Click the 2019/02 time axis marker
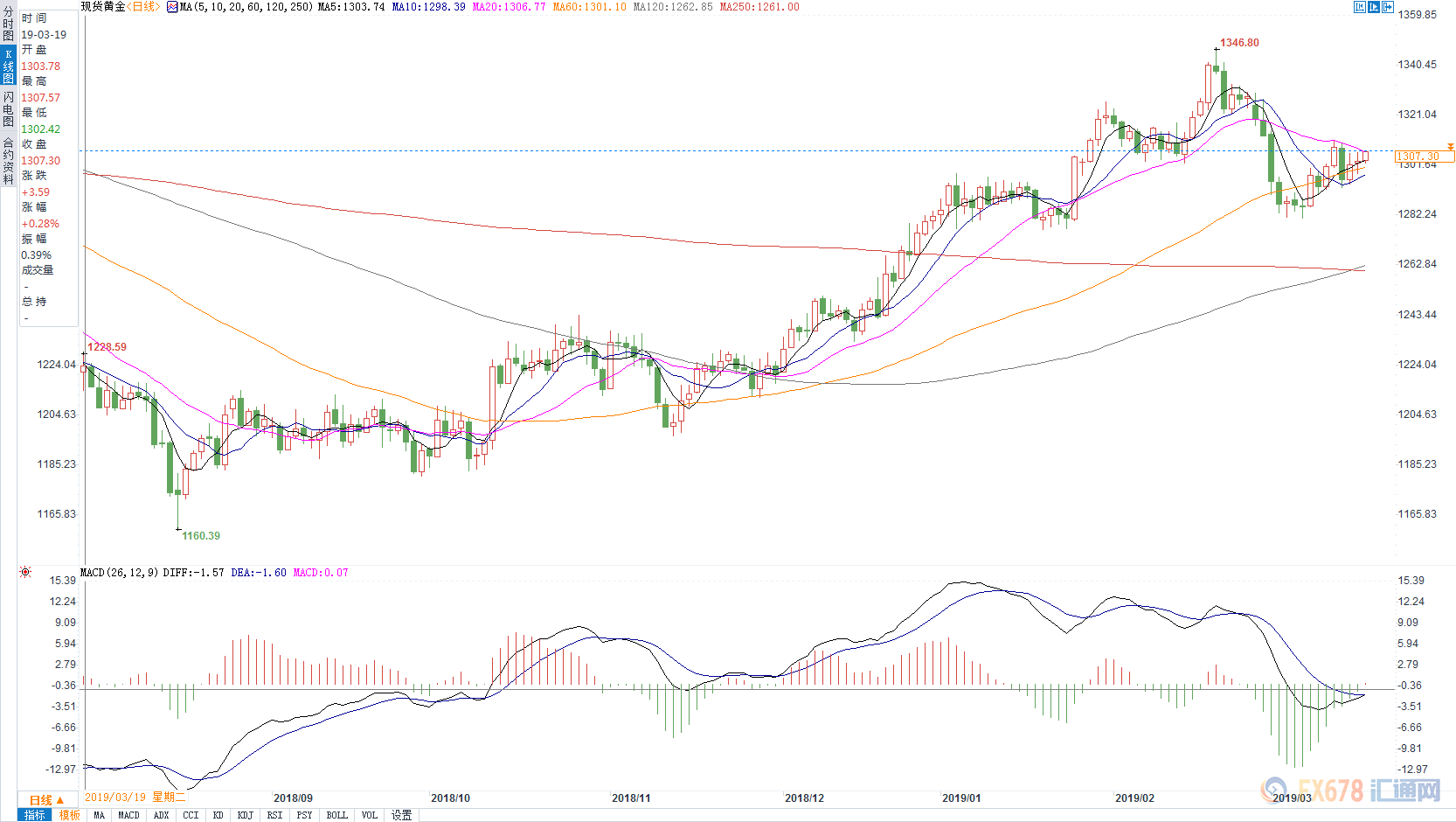Screen dimensions: 1456x822 pyautogui.click(x=1134, y=798)
